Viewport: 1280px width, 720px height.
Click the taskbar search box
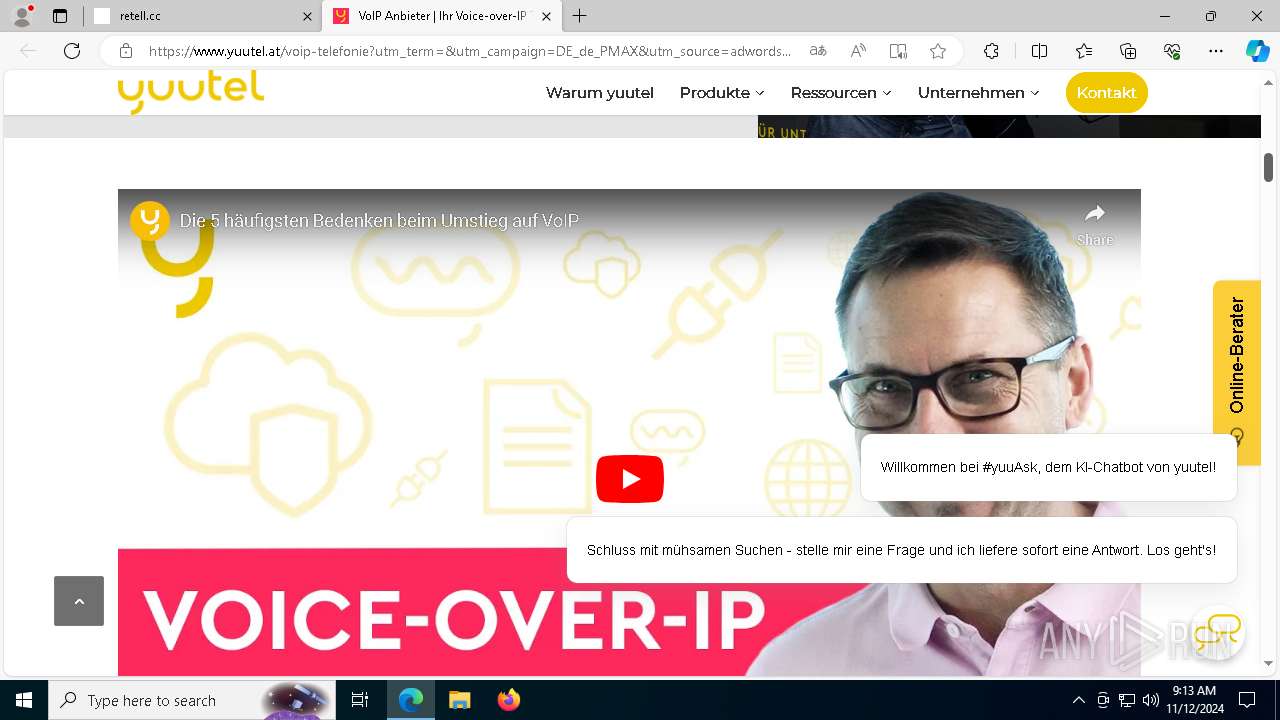[192, 700]
